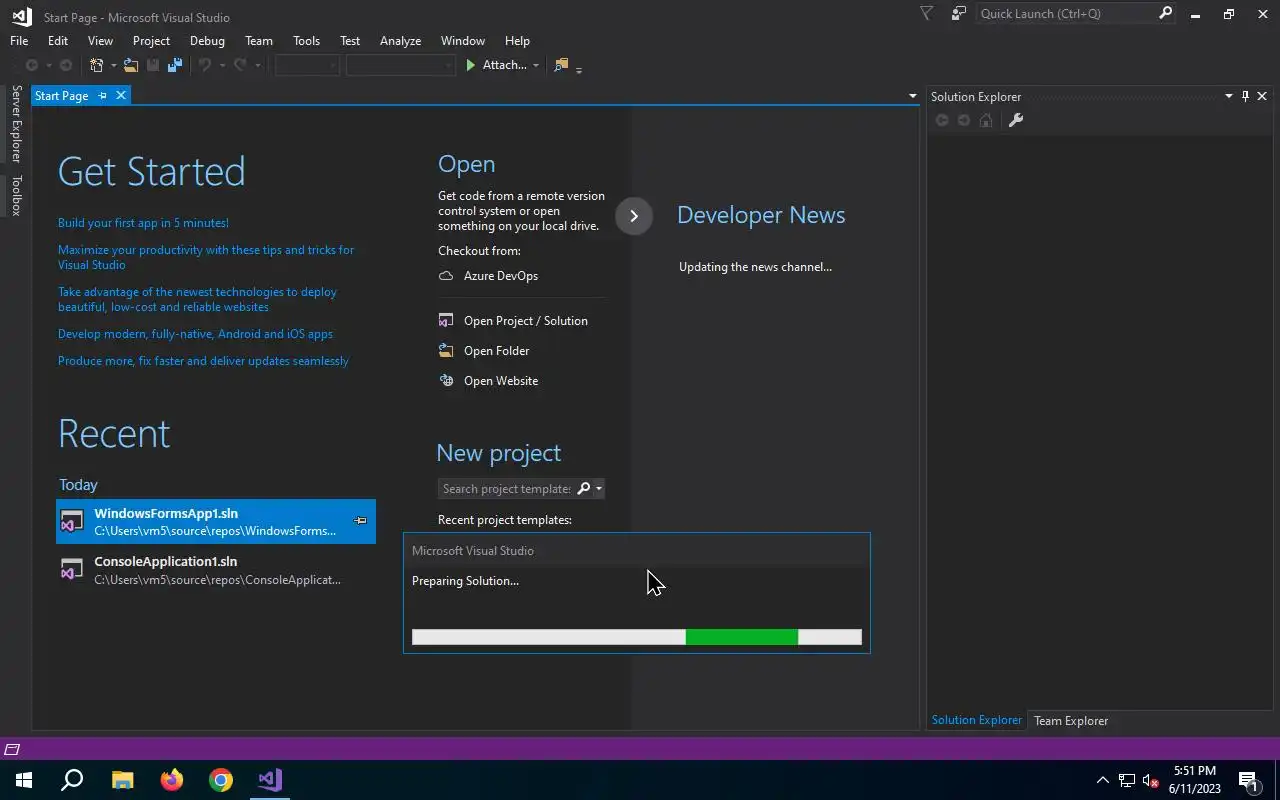Open the File menu
Screen dimensions: 1280x800
pyautogui.click(x=19, y=41)
